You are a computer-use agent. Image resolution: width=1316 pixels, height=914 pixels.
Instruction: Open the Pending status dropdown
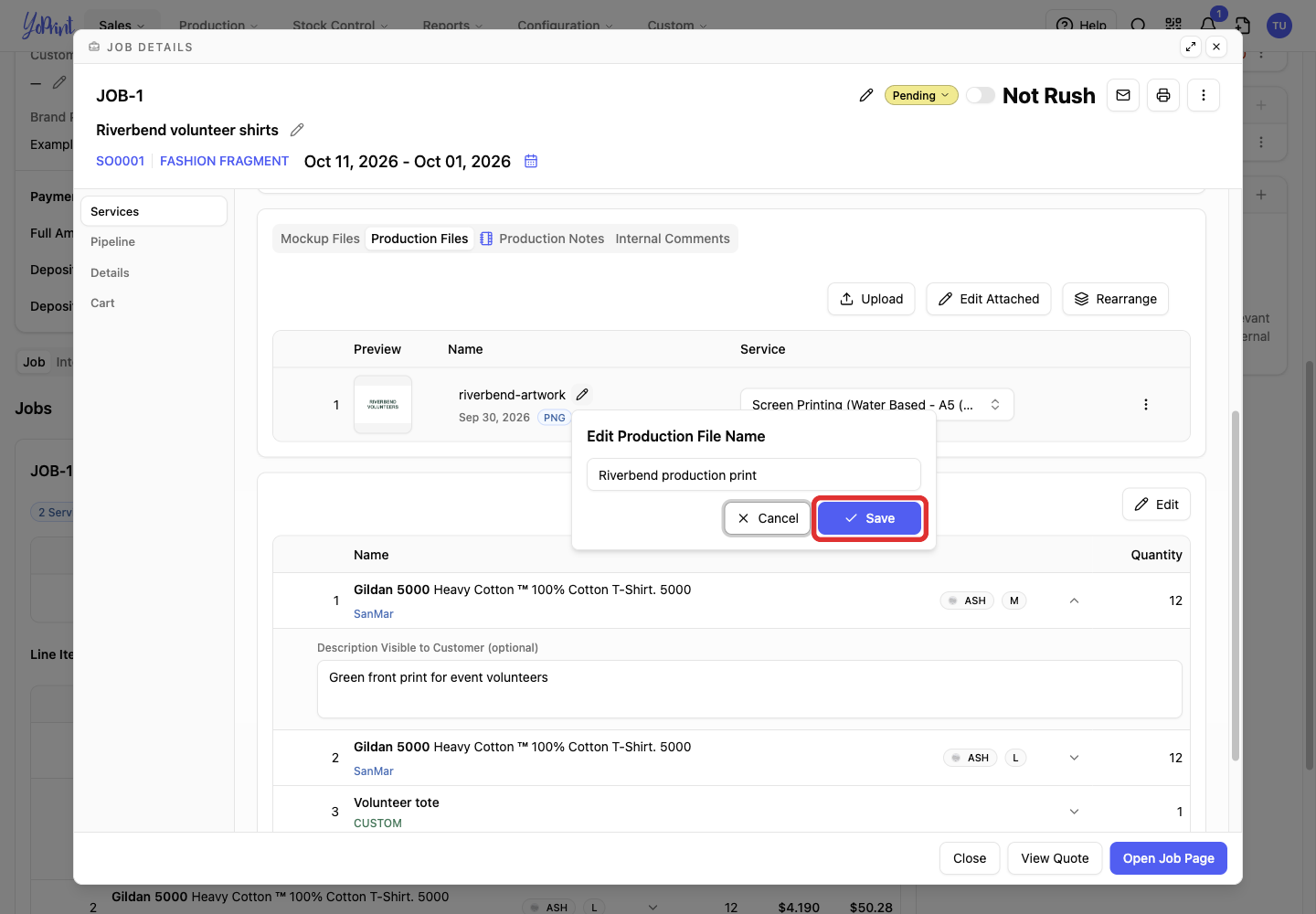pos(921,95)
